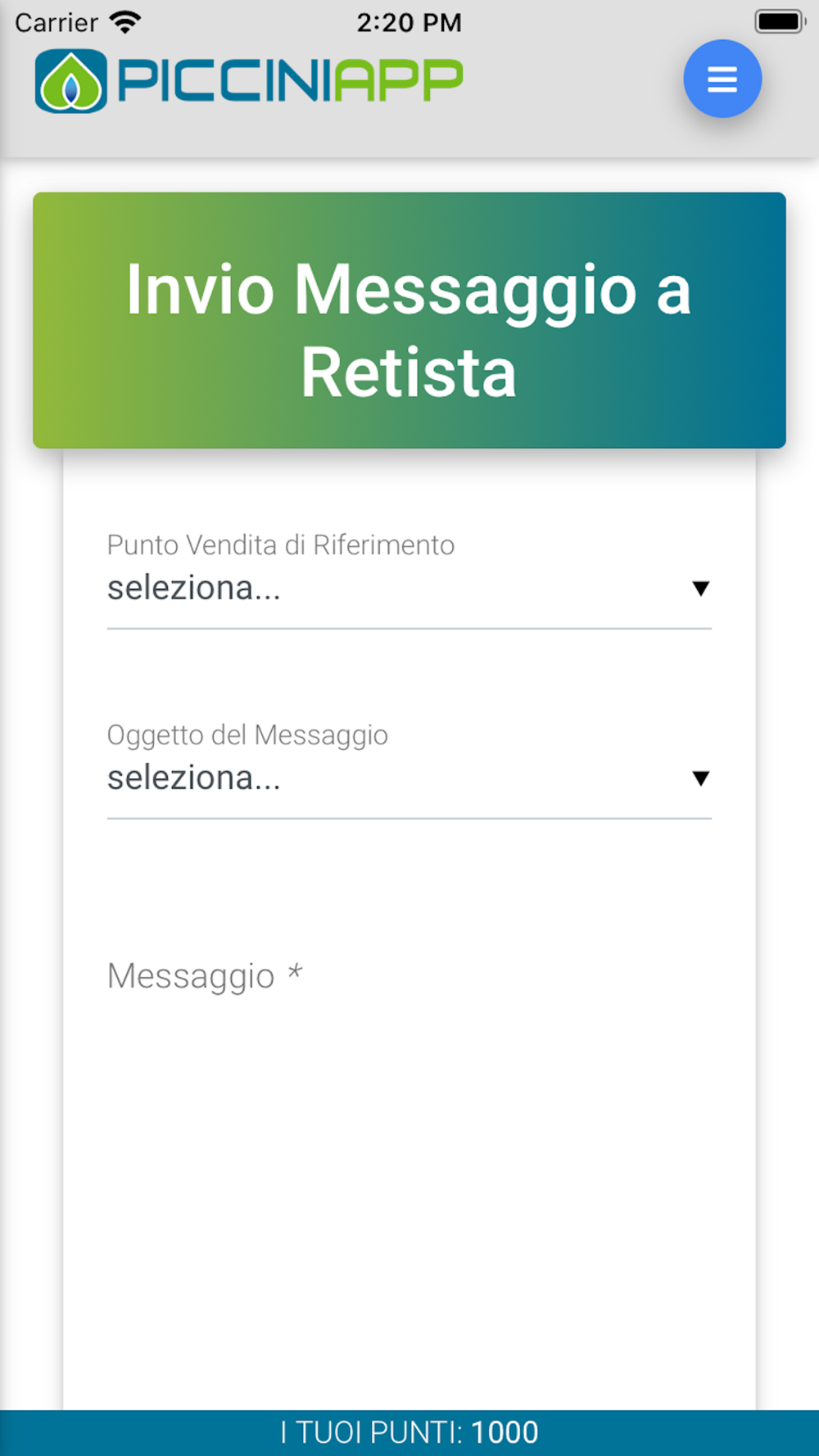Click the word 'Retista' in the header
The height and width of the screenshot is (1456, 819).
[409, 373]
